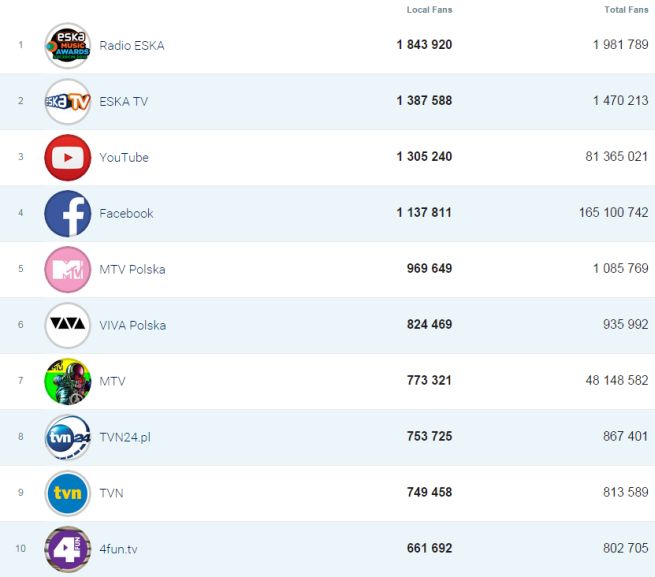
Task: Click the purple 4fun.tv logo icon
Action: click(67, 549)
